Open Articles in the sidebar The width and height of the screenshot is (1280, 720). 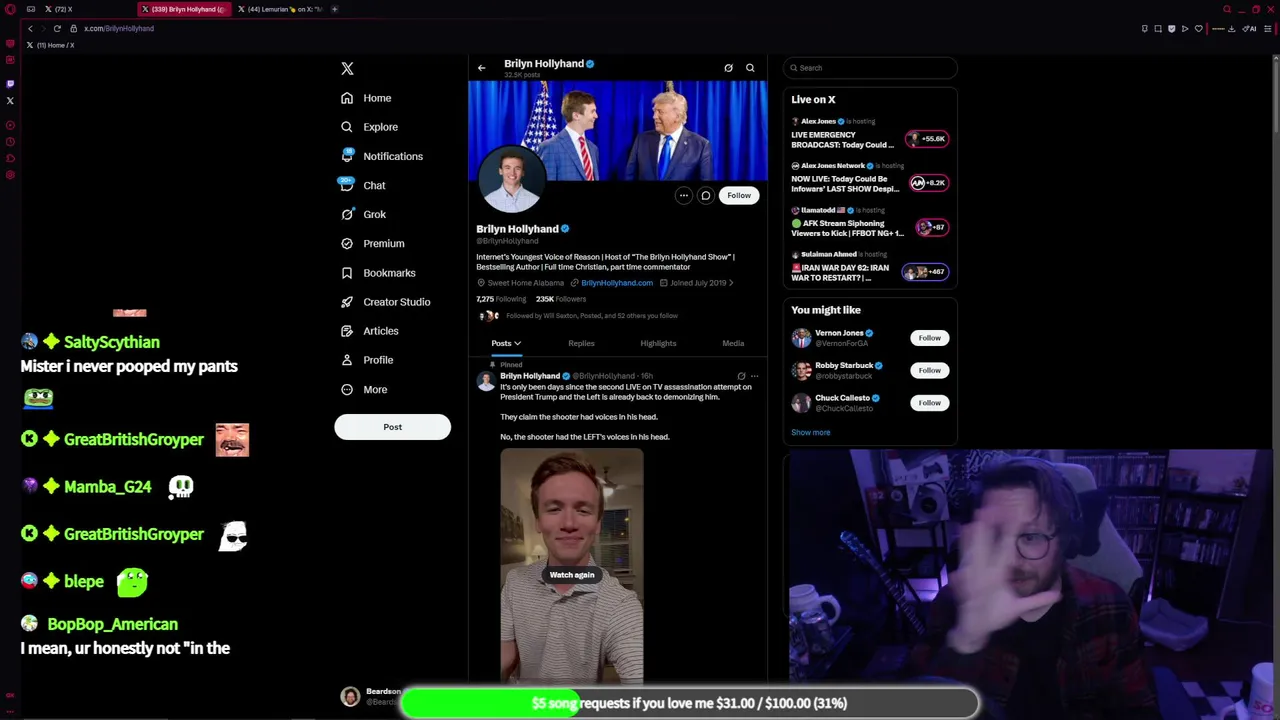(369, 331)
